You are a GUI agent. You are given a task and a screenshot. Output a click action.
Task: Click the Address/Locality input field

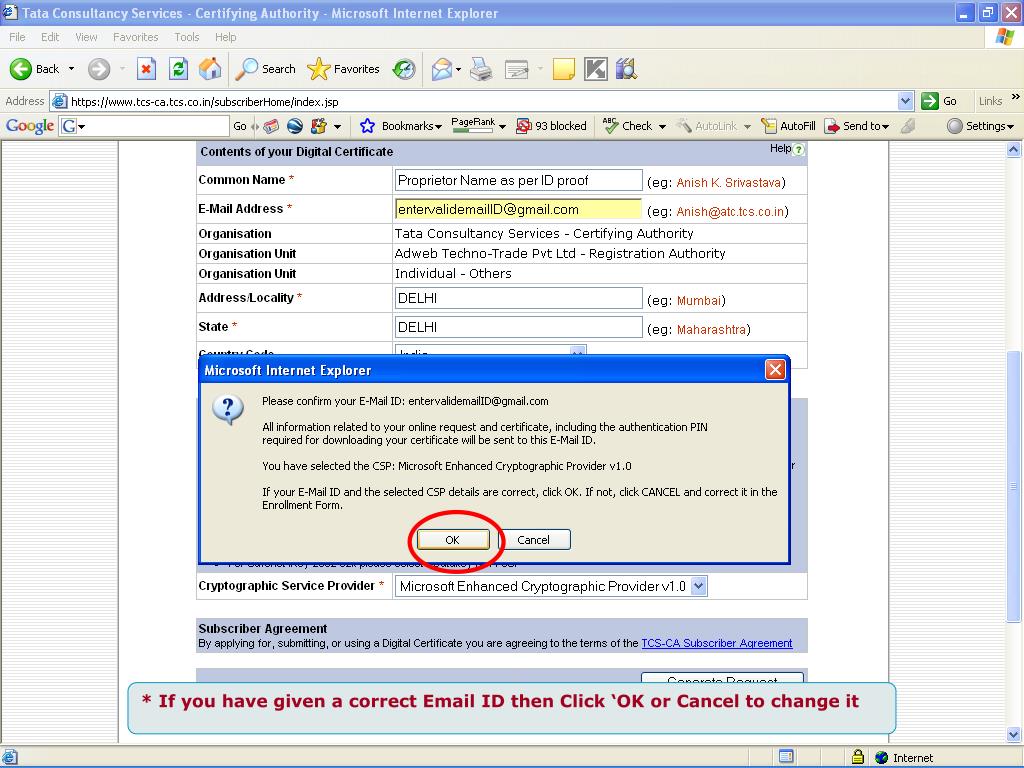[519, 298]
